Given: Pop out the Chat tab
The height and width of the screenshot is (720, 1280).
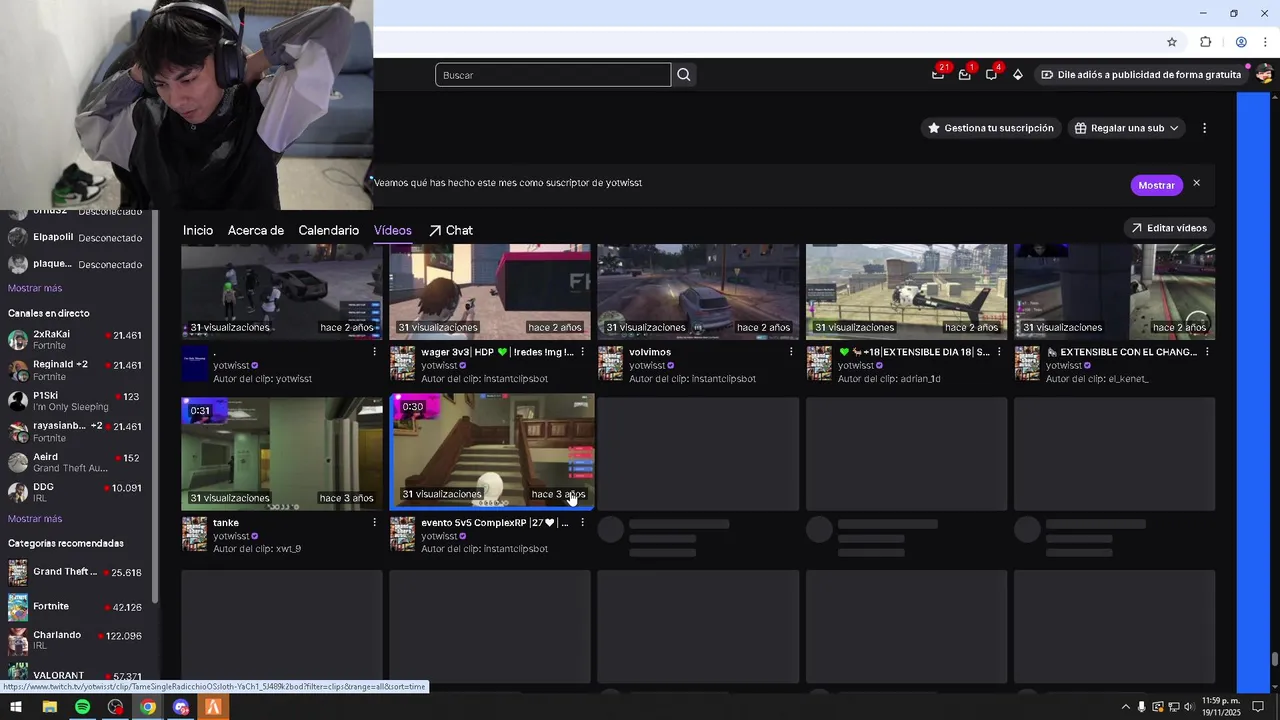Looking at the screenshot, I should [x=451, y=230].
